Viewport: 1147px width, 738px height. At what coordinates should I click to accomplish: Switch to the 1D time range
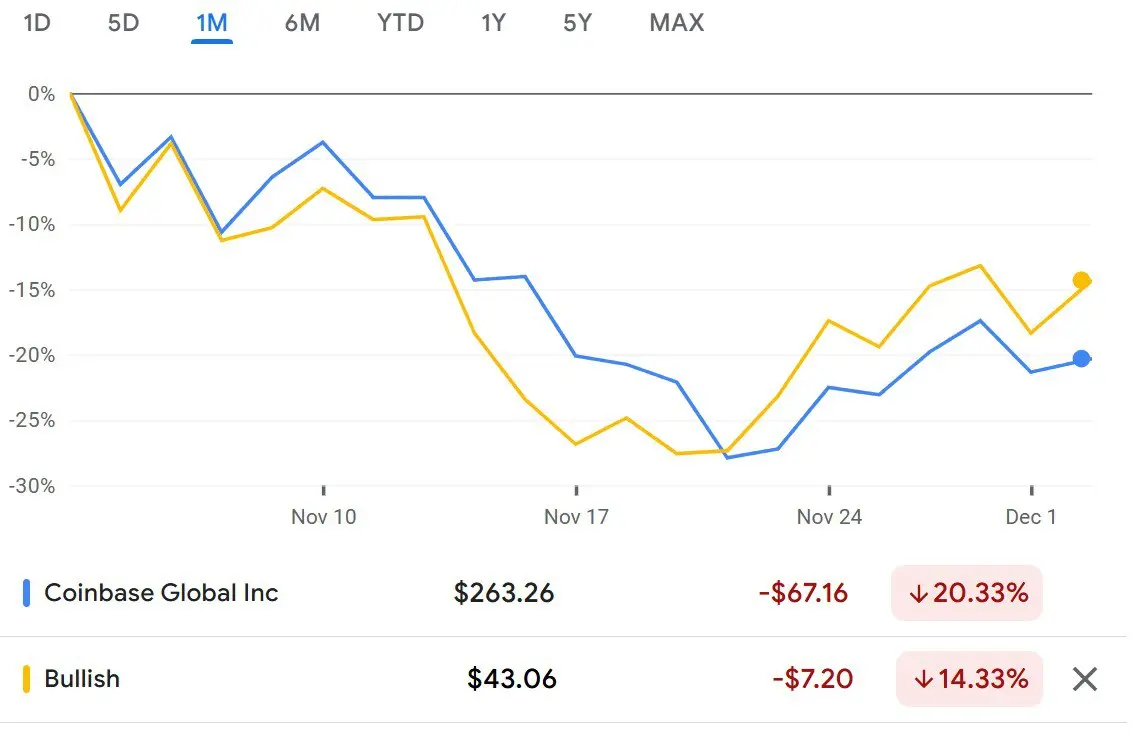point(36,23)
